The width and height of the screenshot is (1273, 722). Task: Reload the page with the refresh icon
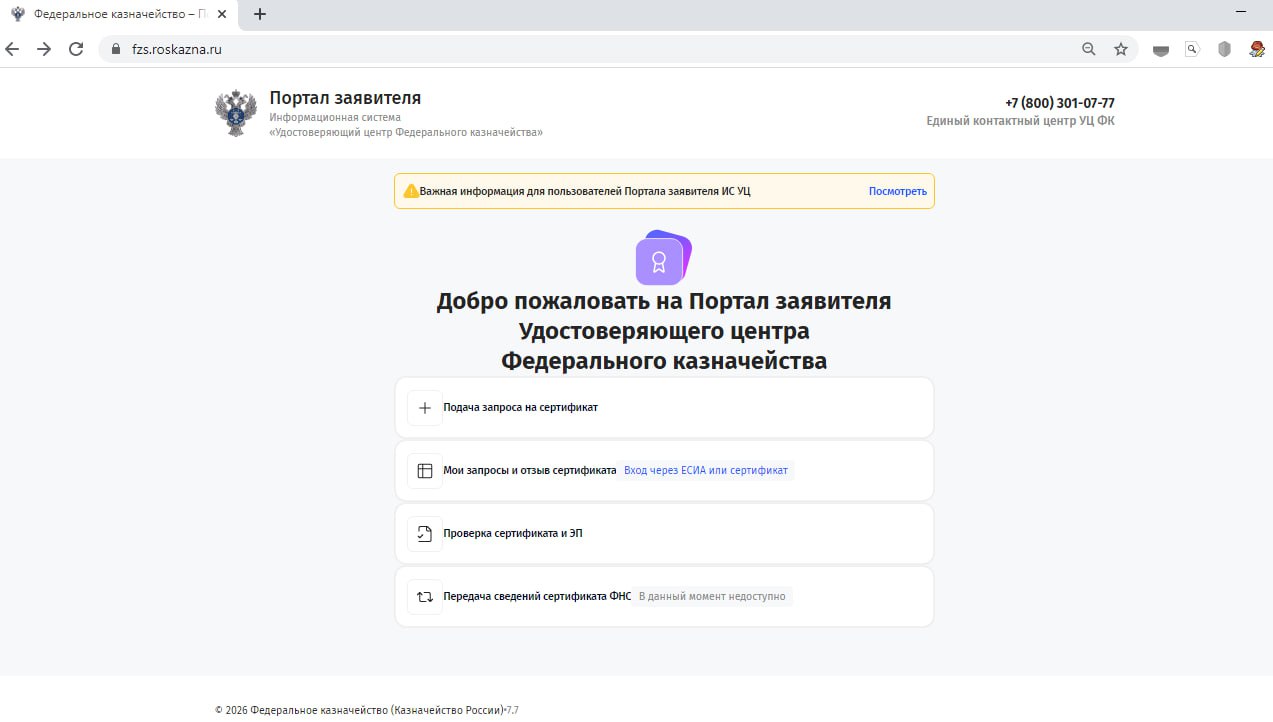(x=76, y=49)
